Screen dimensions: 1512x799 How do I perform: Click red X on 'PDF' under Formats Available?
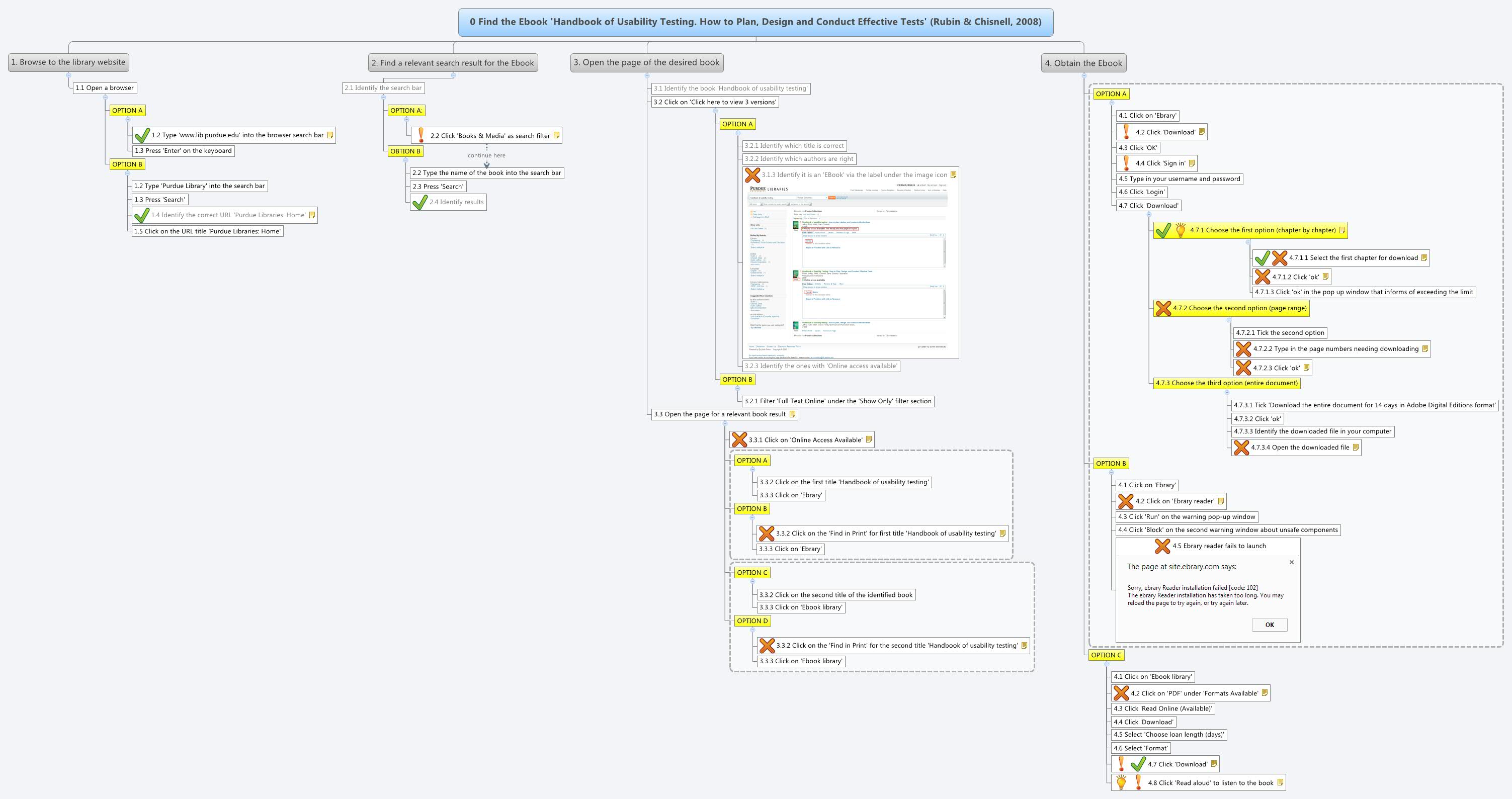point(1121,693)
